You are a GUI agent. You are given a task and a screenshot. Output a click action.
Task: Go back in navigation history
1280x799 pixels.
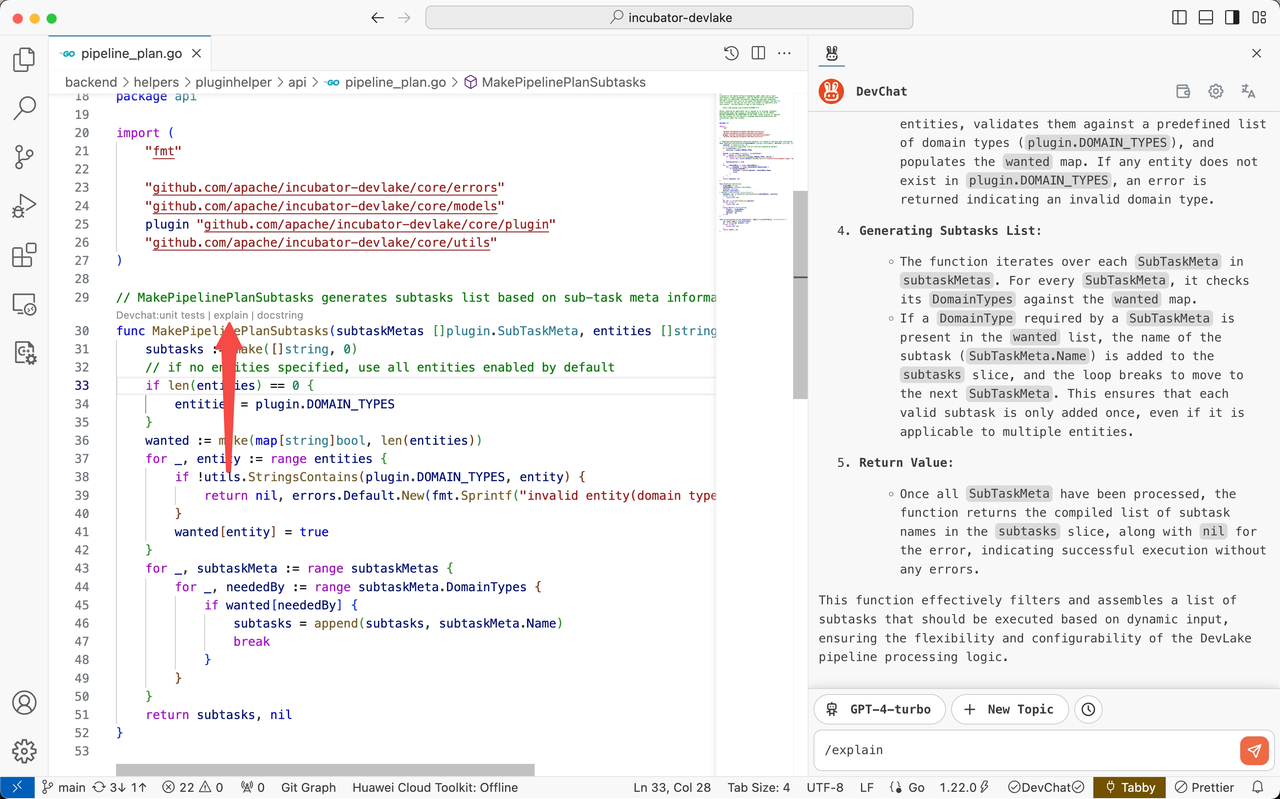pos(377,18)
